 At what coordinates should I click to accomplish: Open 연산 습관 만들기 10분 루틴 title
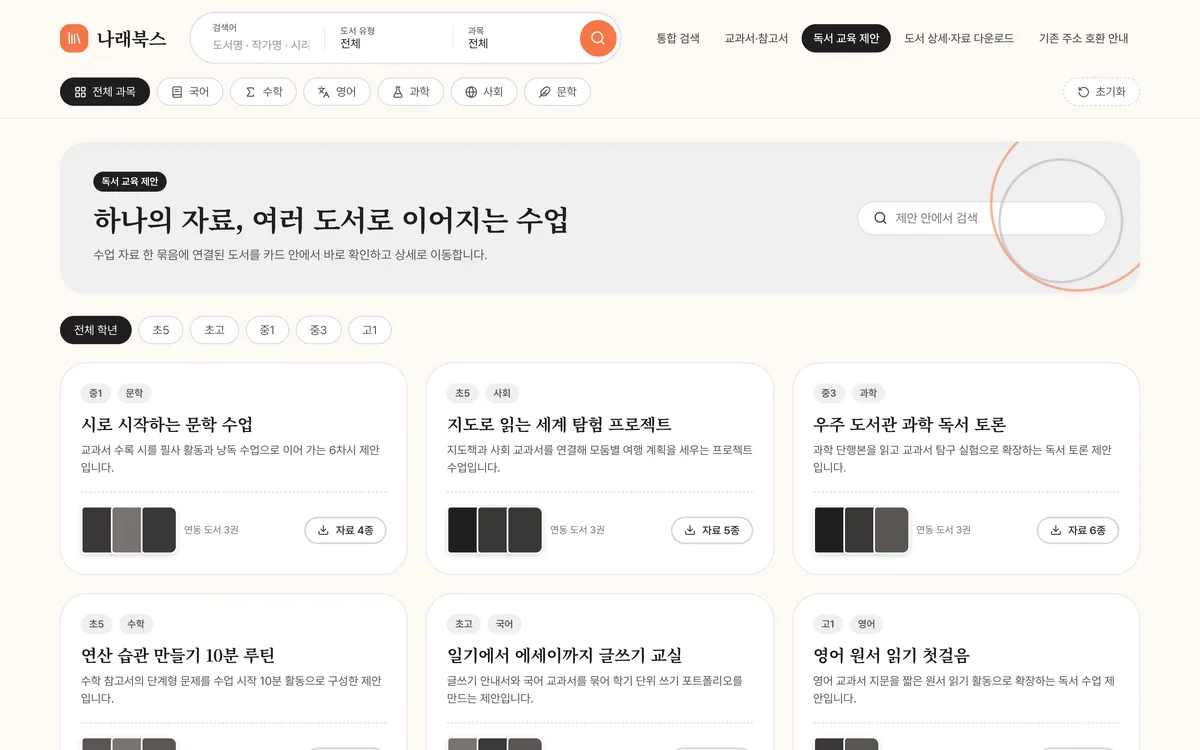click(178, 655)
